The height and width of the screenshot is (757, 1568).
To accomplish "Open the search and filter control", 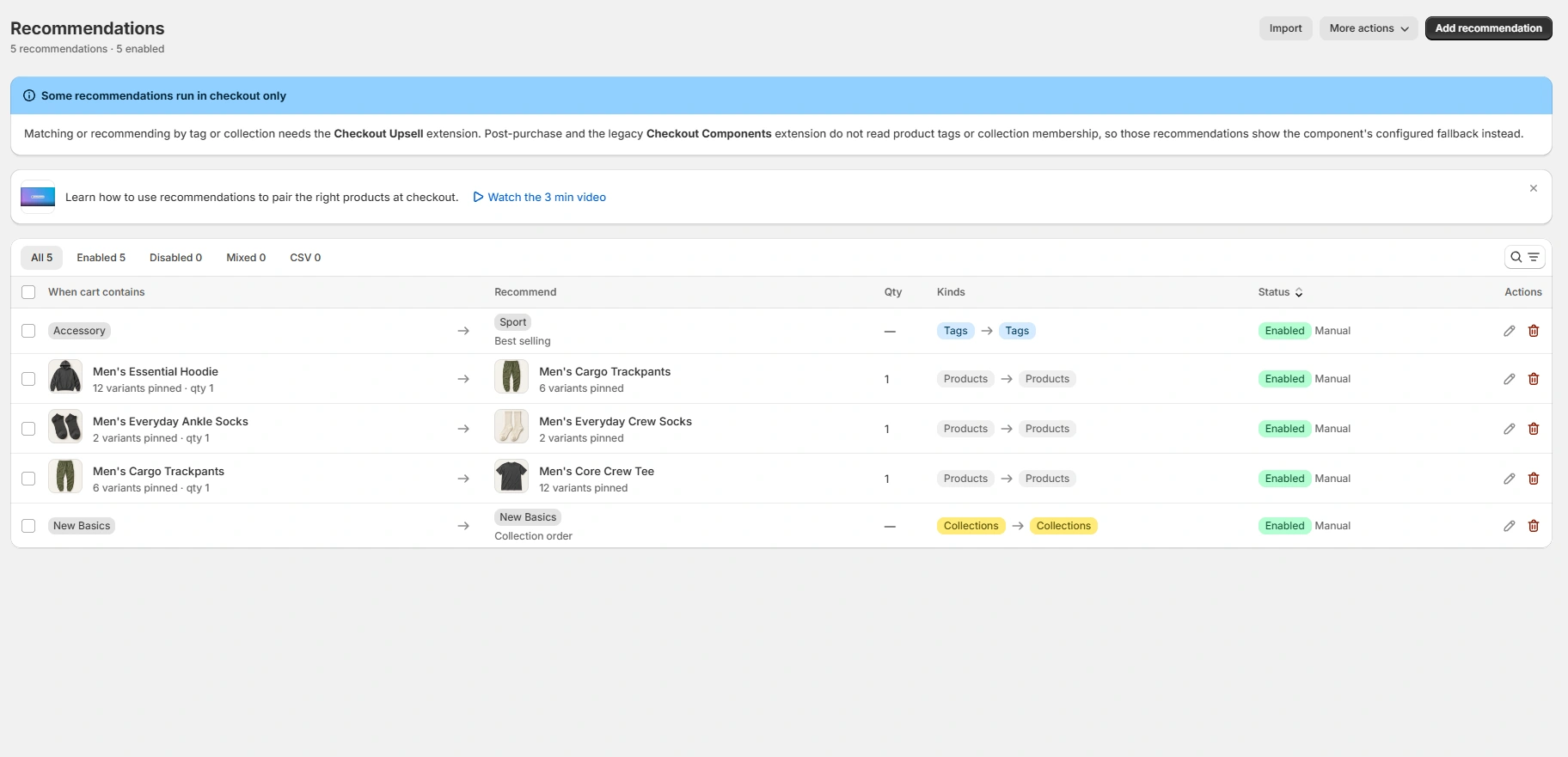I will point(1525,257).
